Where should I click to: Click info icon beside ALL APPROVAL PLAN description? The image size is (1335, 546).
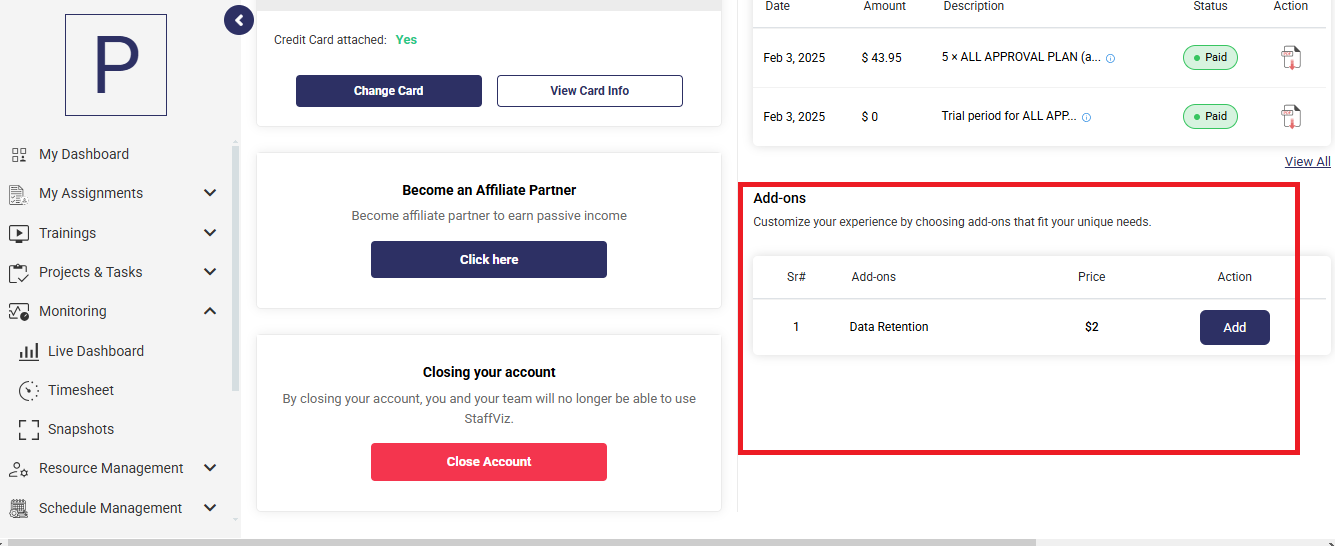(x=1110, y=58)
